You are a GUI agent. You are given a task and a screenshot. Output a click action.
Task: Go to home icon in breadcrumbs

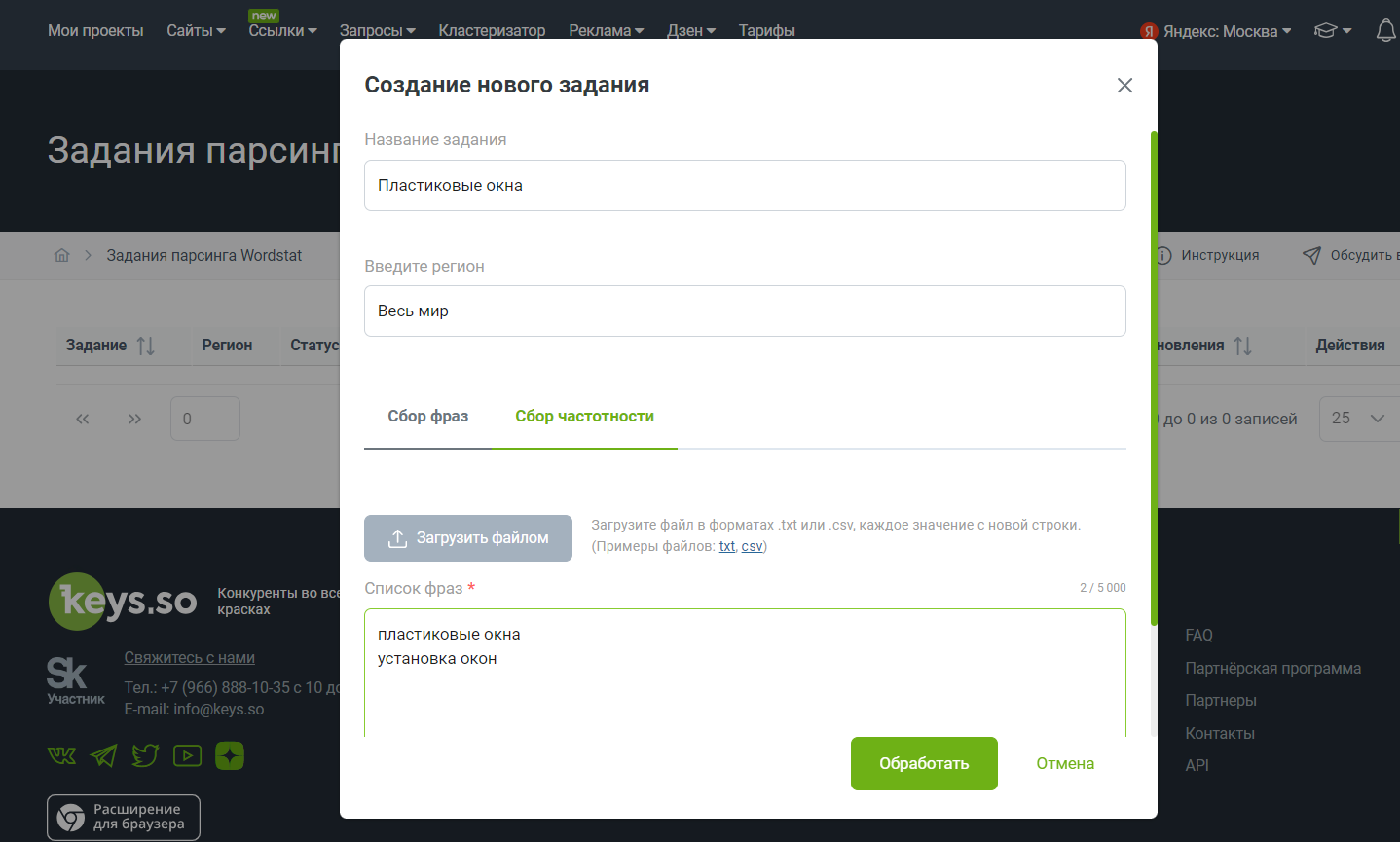tap(62, 255)
